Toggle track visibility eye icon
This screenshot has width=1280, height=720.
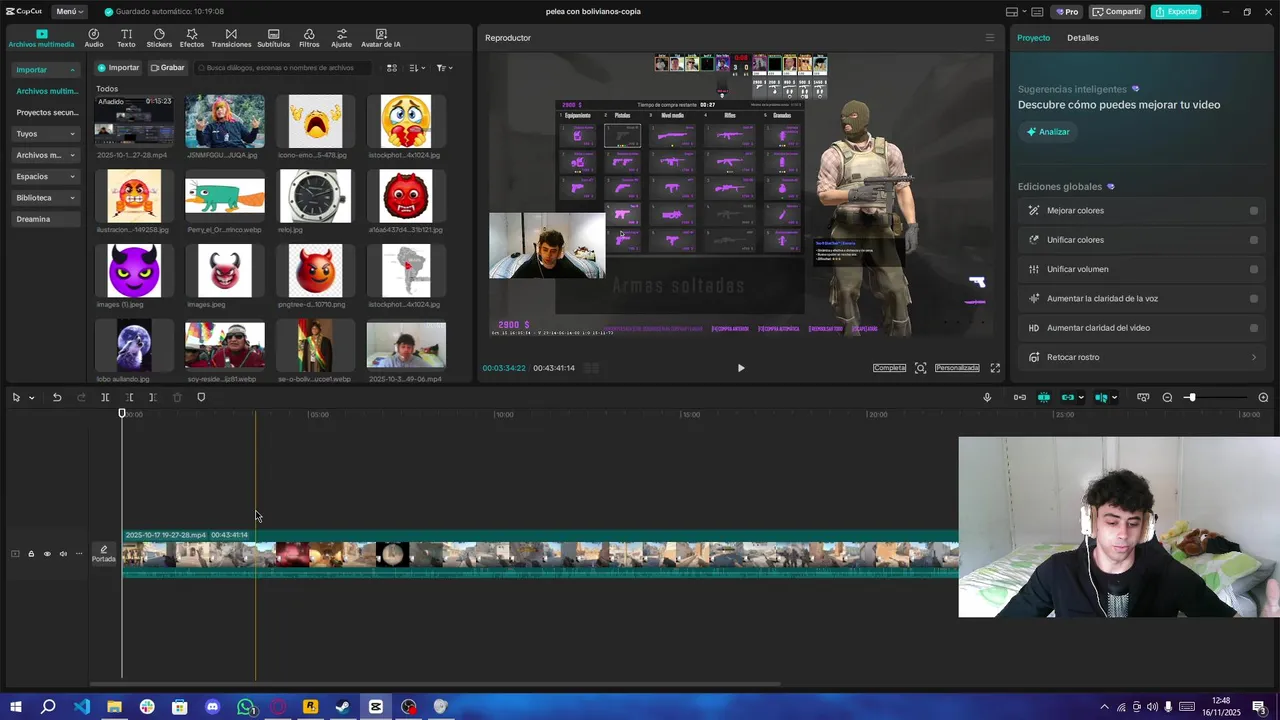(47, 554)
